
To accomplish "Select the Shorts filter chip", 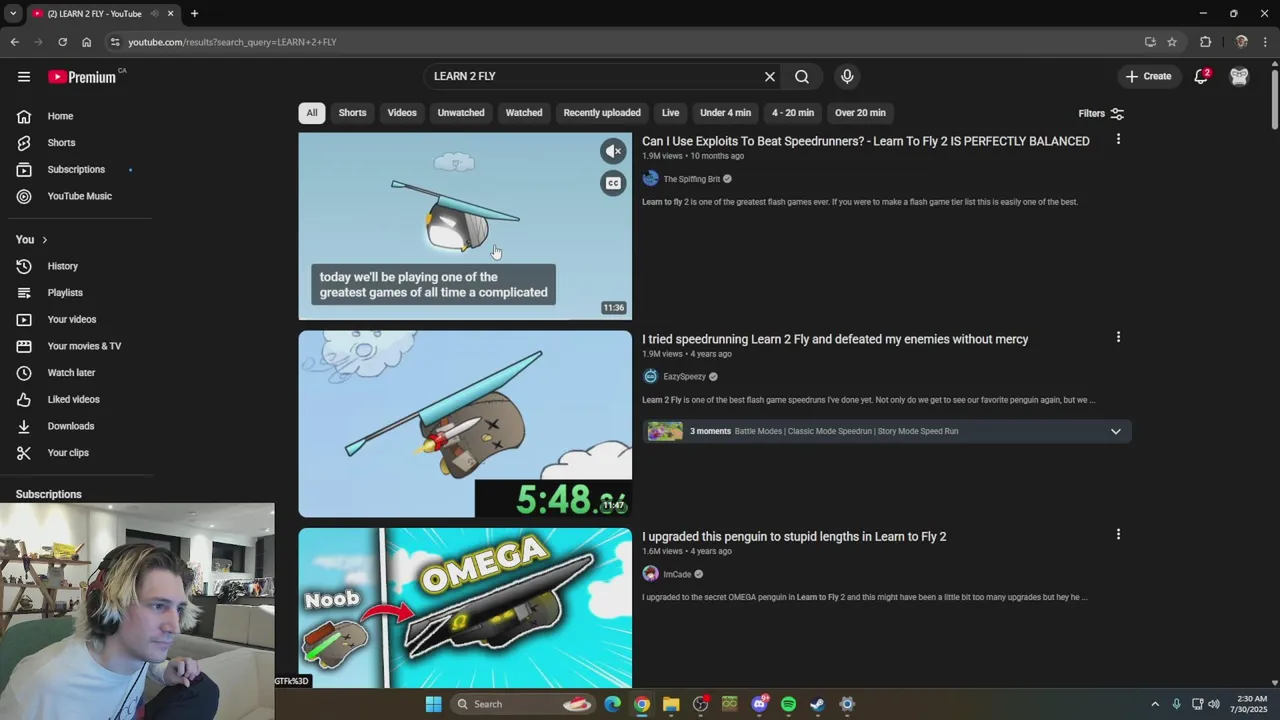I will point(352,113).
